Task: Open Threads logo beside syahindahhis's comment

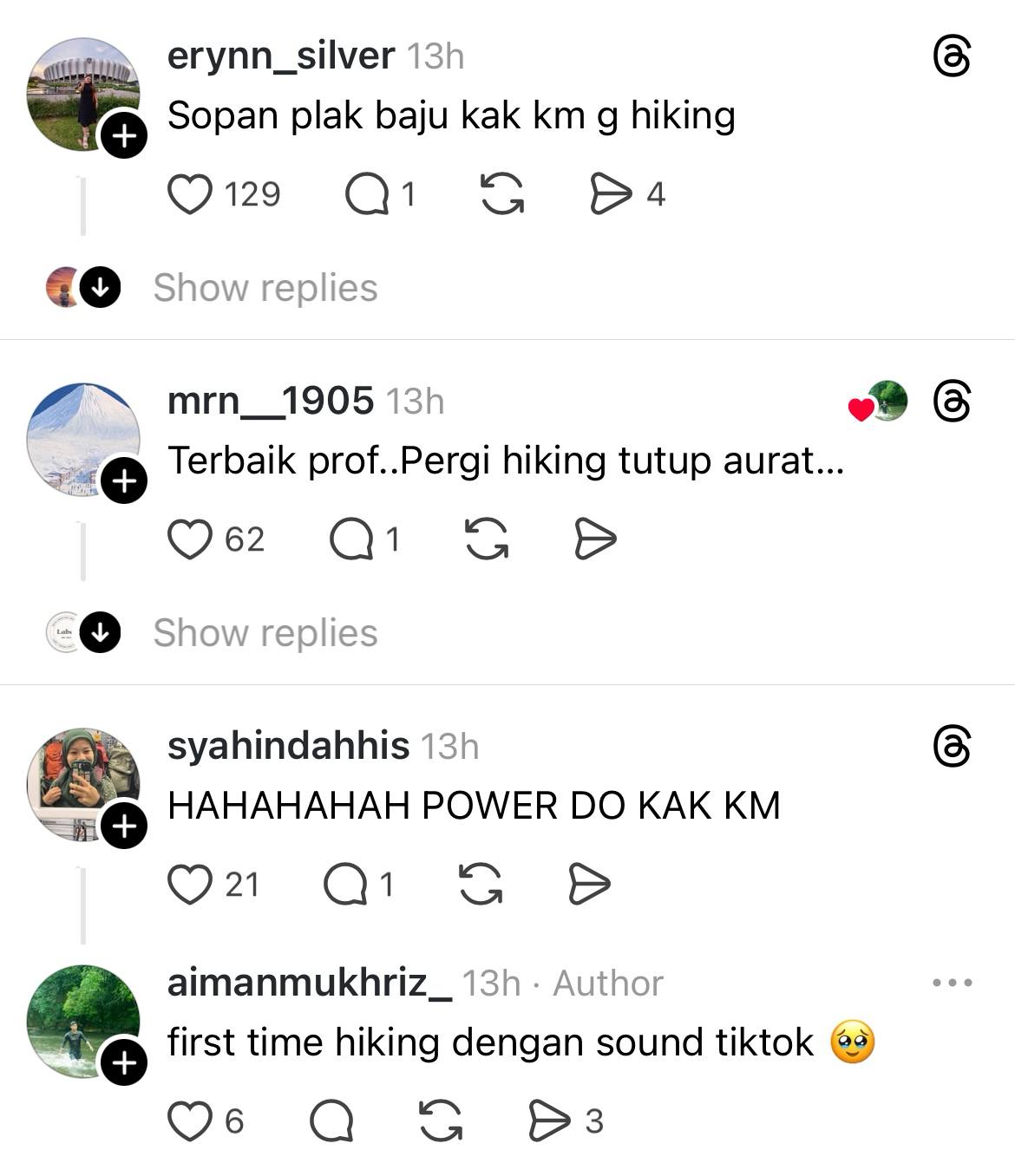Action: coord(952,748)
